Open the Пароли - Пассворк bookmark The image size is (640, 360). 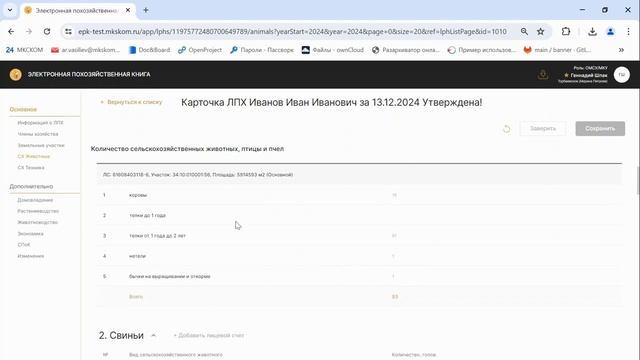(262, 50)
